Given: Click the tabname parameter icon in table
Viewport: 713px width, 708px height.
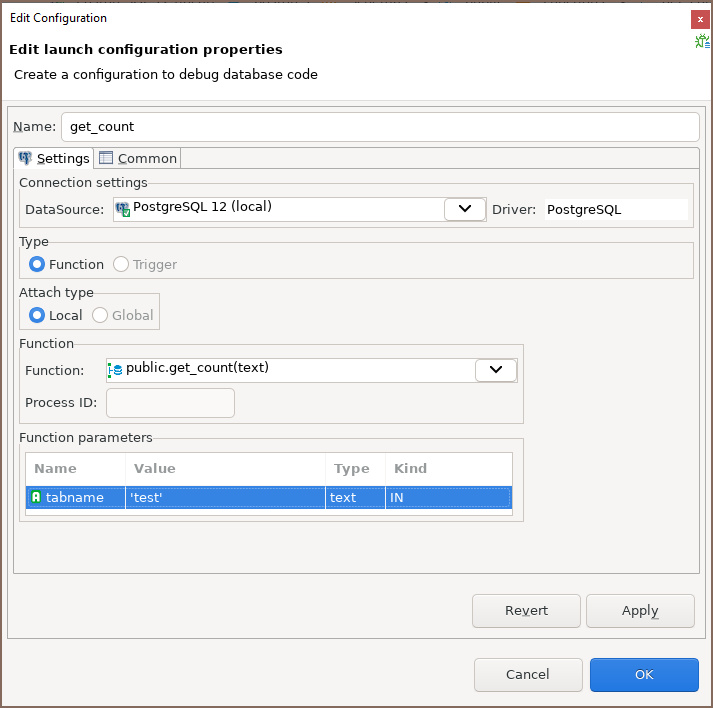Looking at the screenshot, I should tap(36, 497).
